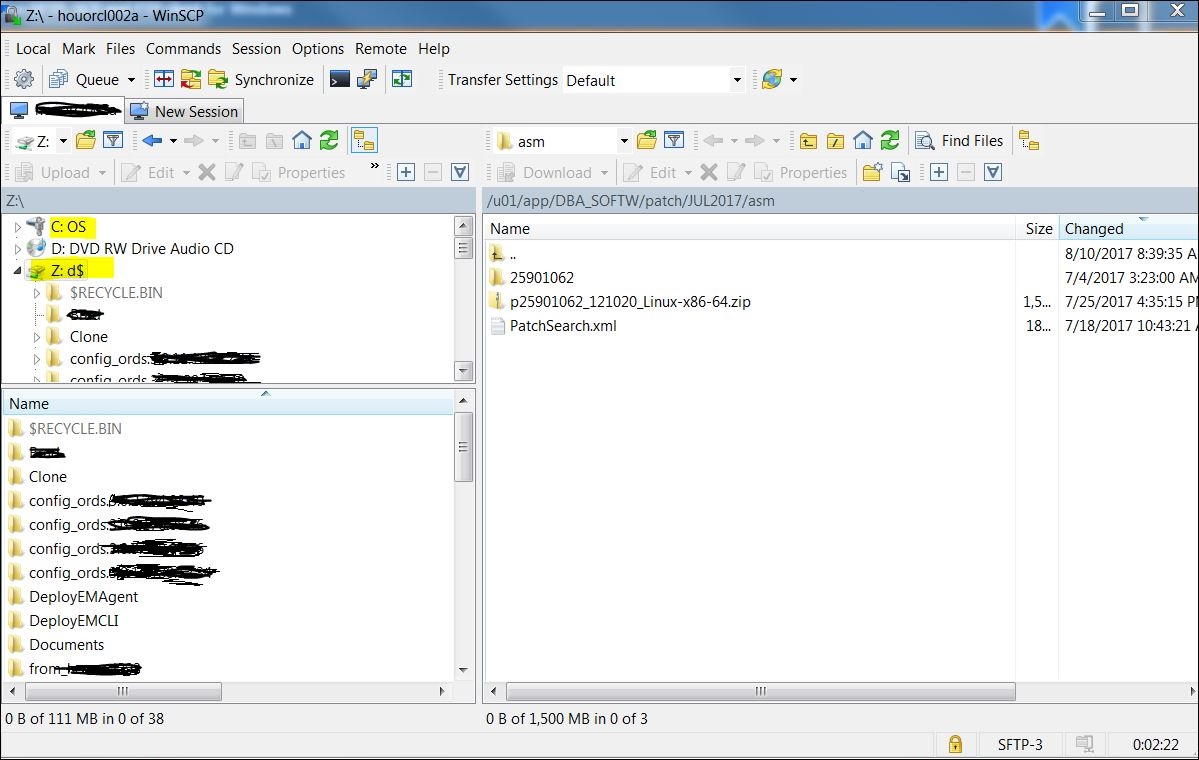Viewport: 1199px width, 760px height.
Task: Click the remote Create New Folder icon
Action: (x=872, y=173)
